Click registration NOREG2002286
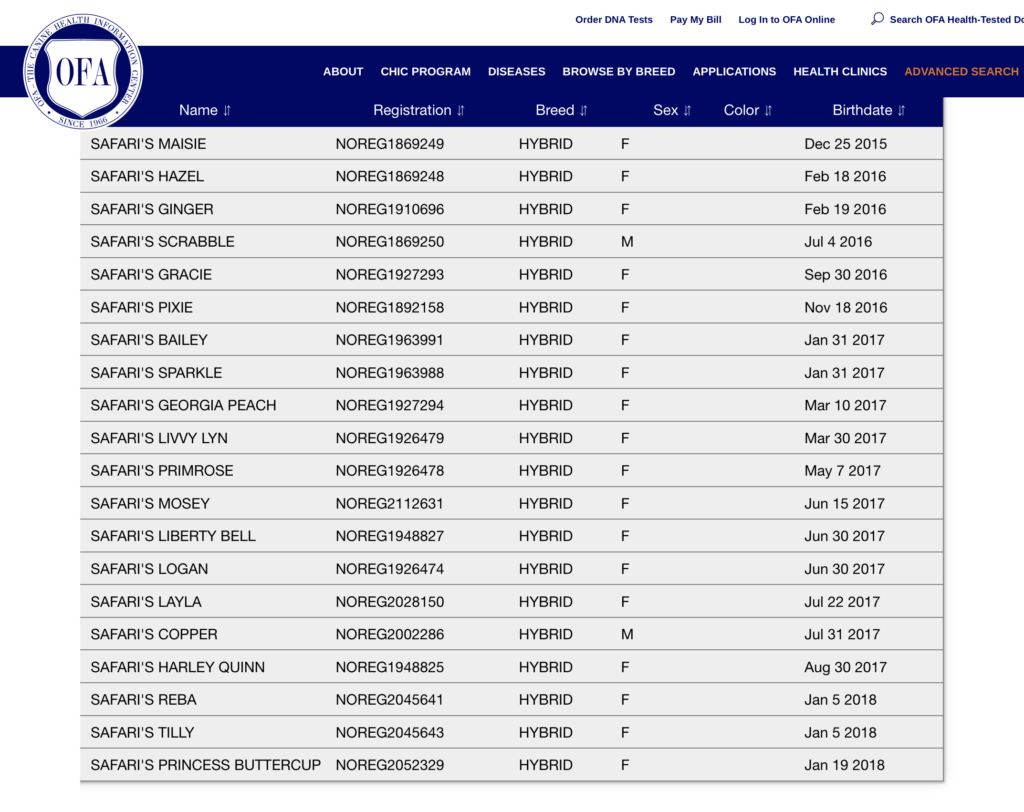 point(390,634)
